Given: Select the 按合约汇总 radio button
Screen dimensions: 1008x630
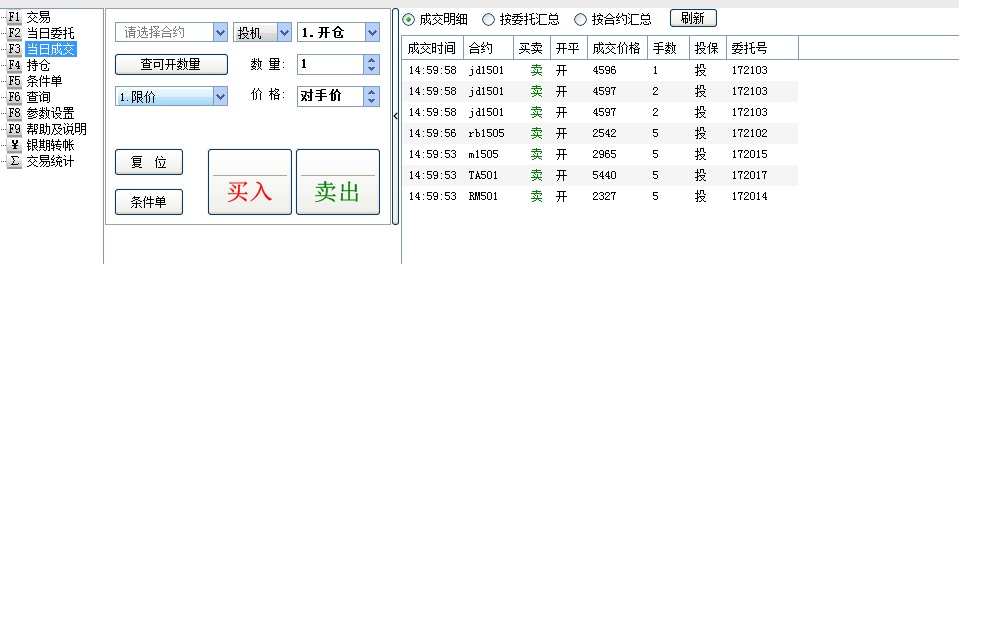Looking at the screenshot, I should click(x=581, y=19).
